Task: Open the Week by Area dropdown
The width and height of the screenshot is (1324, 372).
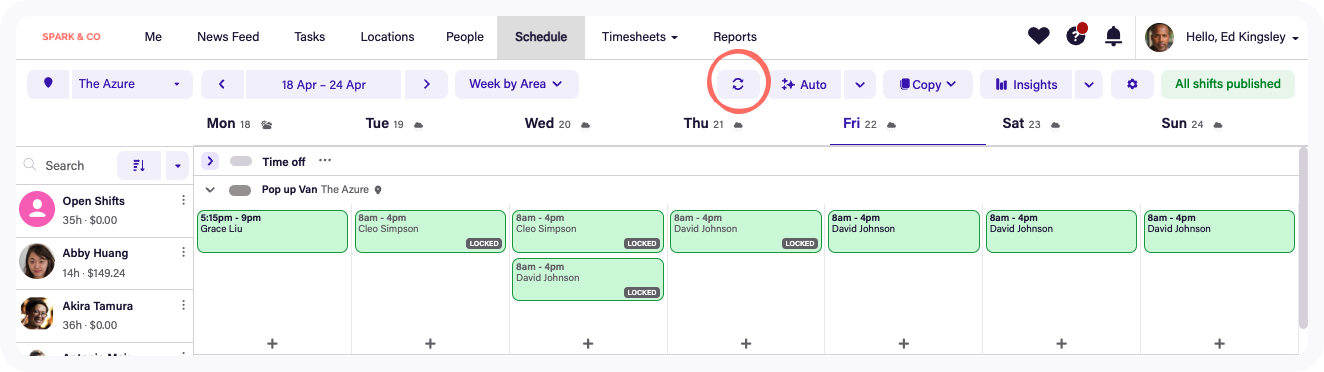Action: coord(516,84)
